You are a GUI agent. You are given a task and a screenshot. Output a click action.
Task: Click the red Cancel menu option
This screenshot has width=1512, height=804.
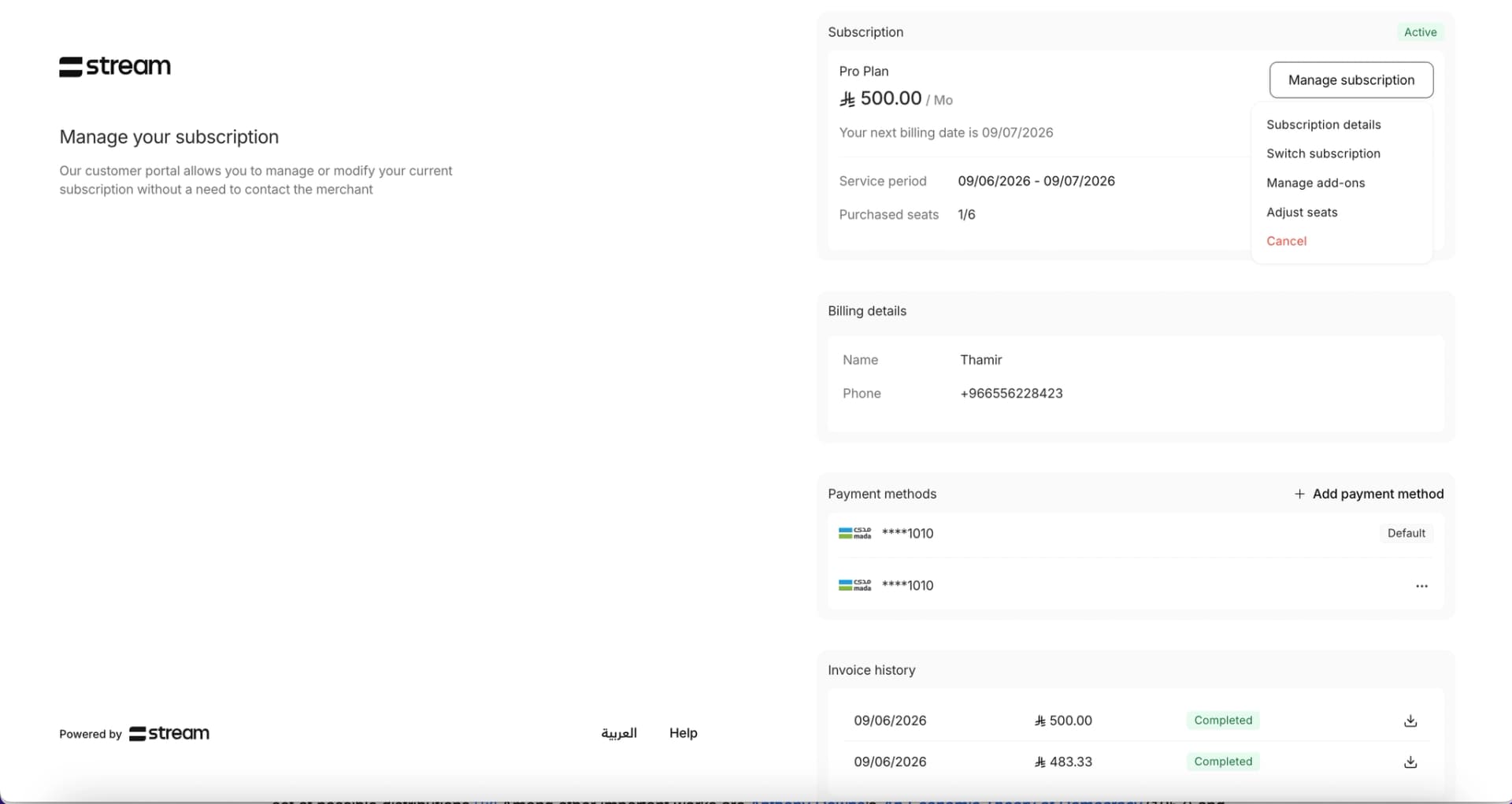1286,241
